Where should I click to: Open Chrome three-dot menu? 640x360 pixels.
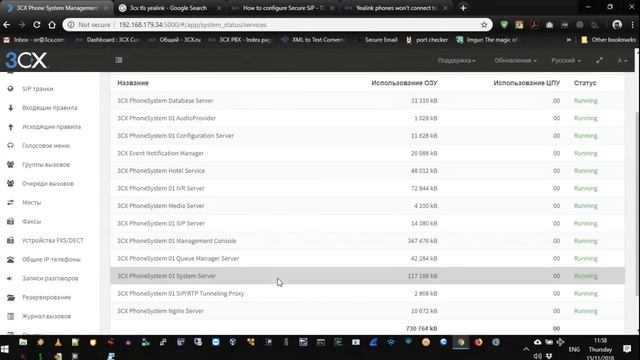point(632,25)
